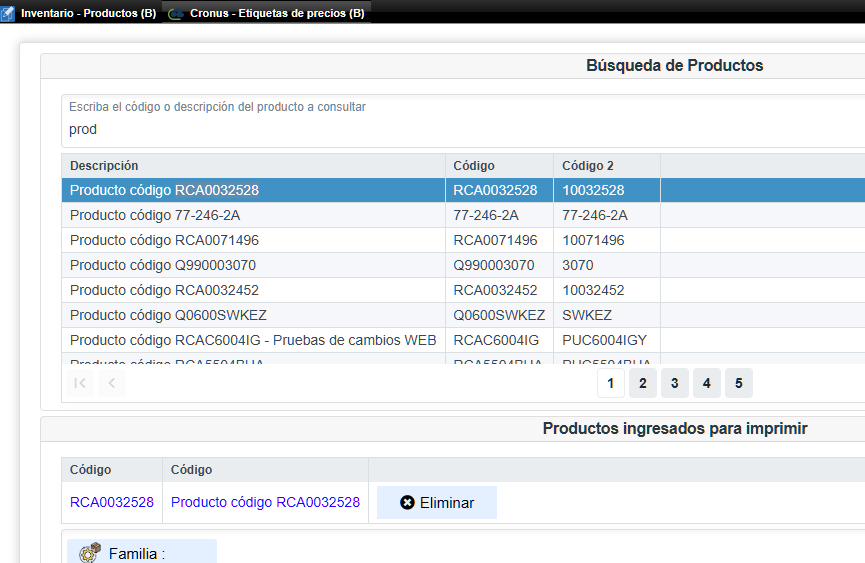This screenshot has height=563, width=865.
Task: Click the product search input field
Action: pyautogui.click(x=400, y=129)
